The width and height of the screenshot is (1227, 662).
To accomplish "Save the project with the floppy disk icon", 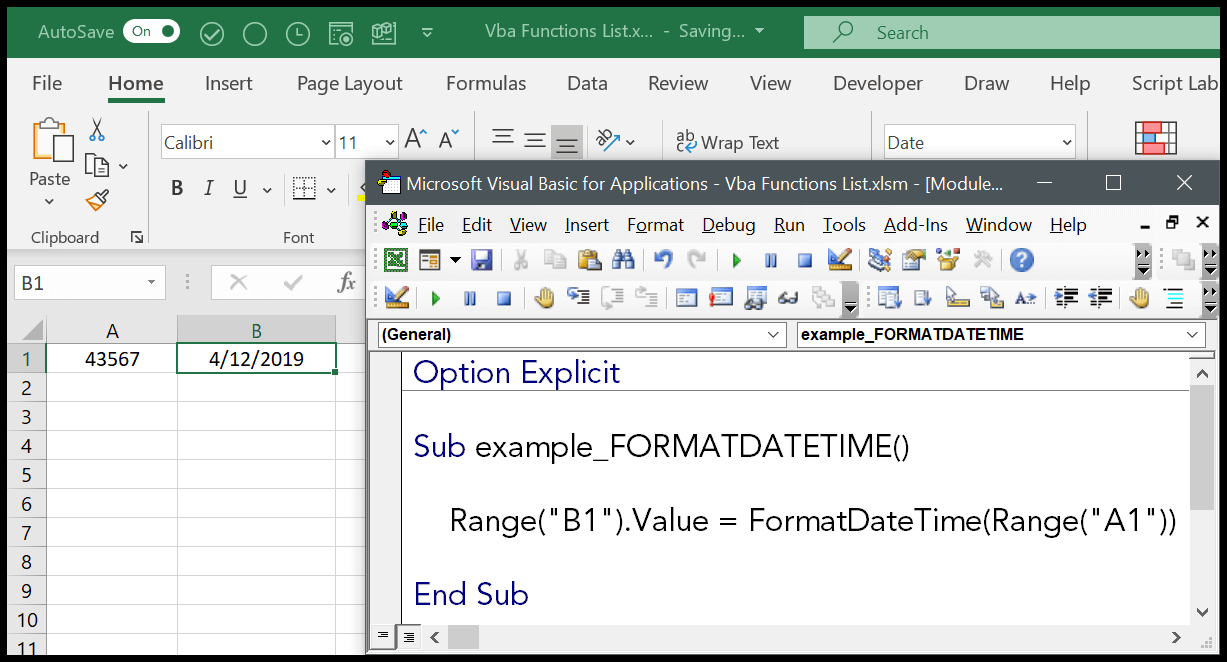I will (483, 260).
